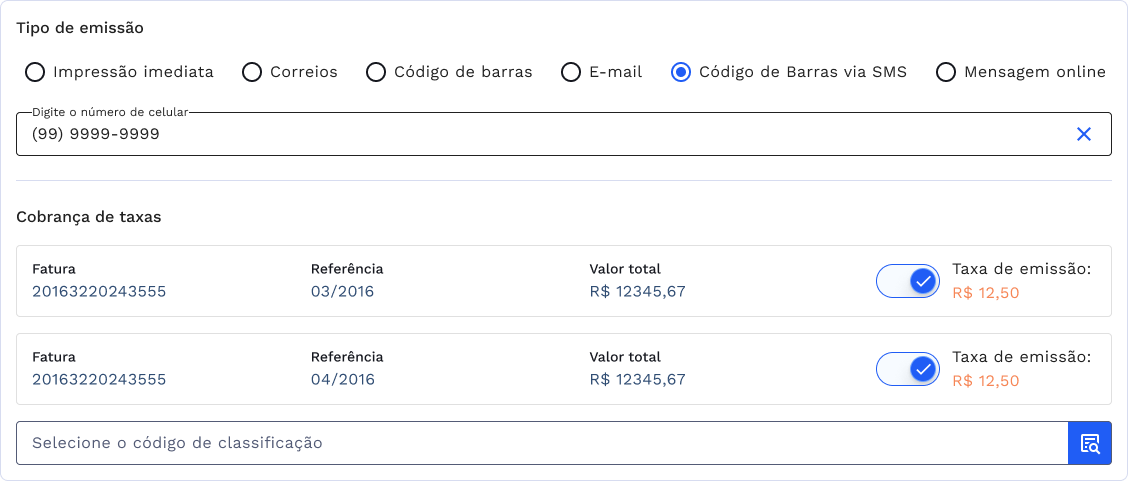Click the Cobrança de taxas section heading
This screenshot has height=481, width=1128.
pos(89,216)
